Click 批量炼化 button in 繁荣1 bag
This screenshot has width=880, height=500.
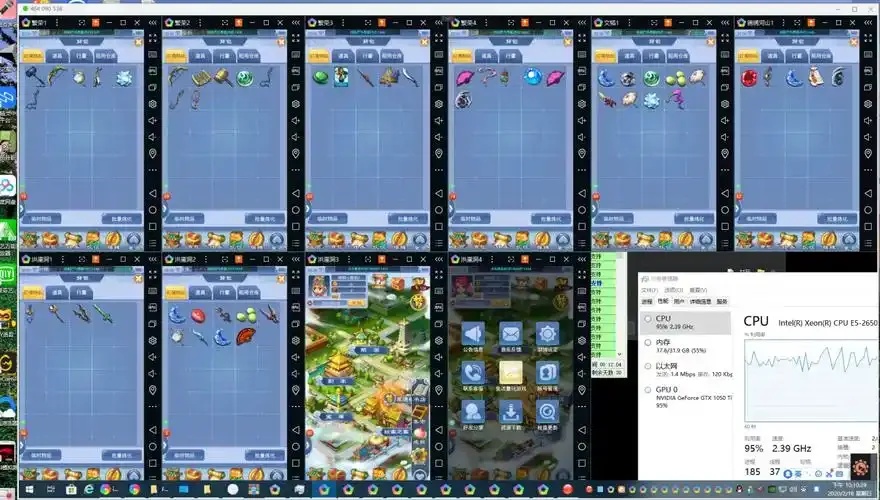[x=121, y=219]
